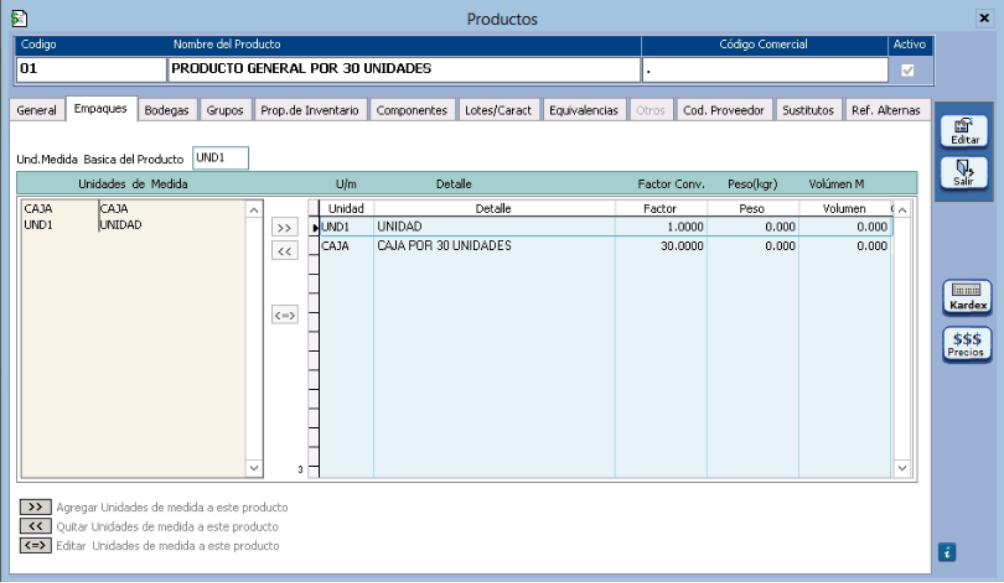This screenshot has width=1004, height=583.
Task: Click the Unidad column header
Action: click(346, 209)
